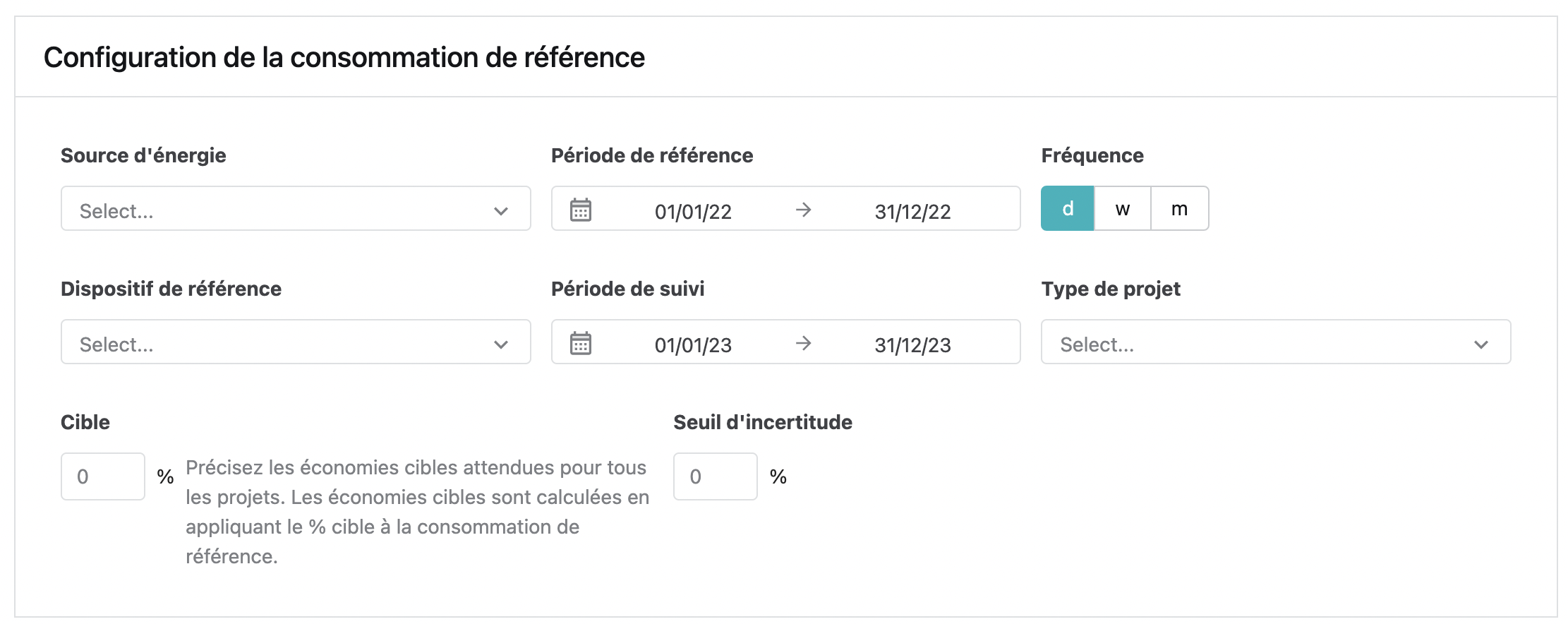Image resolution: width=1568 pixels, height=624 pixels.
Task: Click the arrow icon in Période de référence
Action: click(803, 210)
